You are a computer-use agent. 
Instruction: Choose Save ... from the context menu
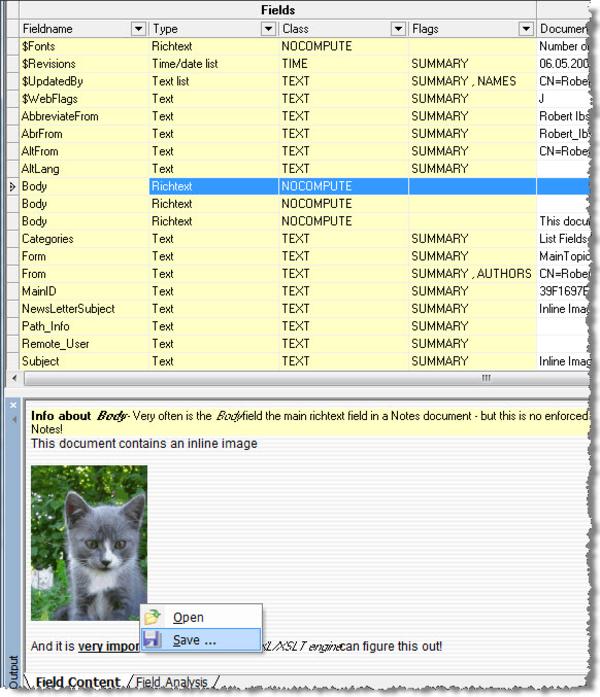tap(201, 640)
